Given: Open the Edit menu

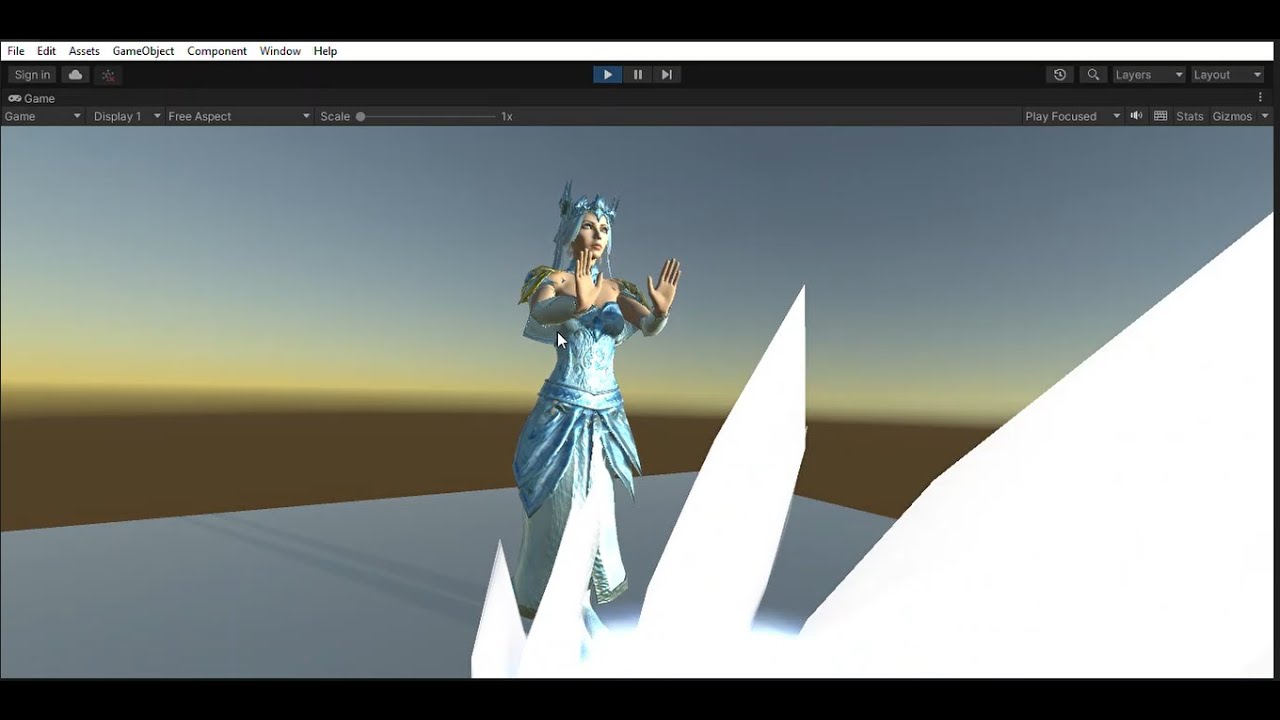Looking at the screenshot, I should [46, 51].
